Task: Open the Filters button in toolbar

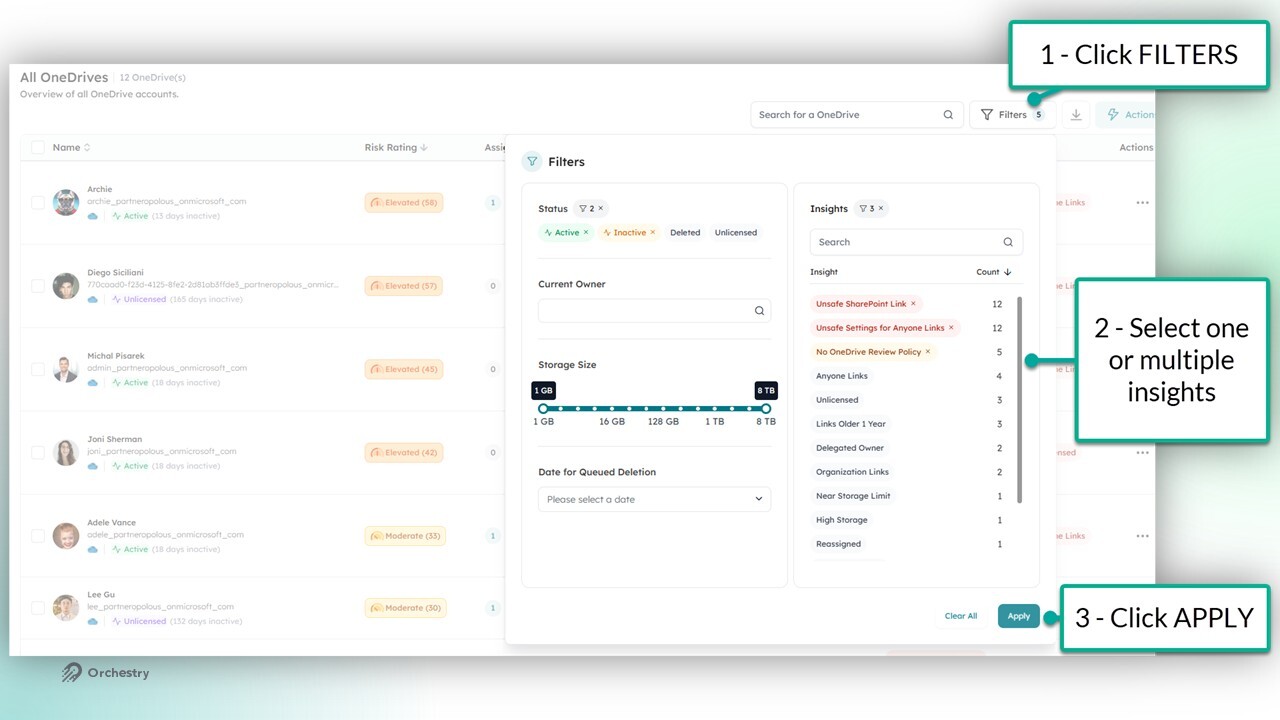Action: pos(1012,115)
